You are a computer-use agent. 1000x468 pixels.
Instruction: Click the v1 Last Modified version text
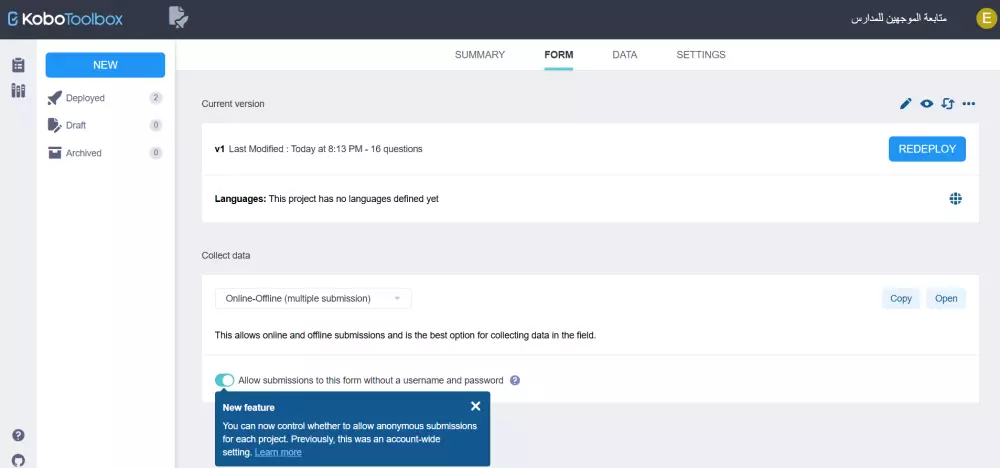point(318,149)
